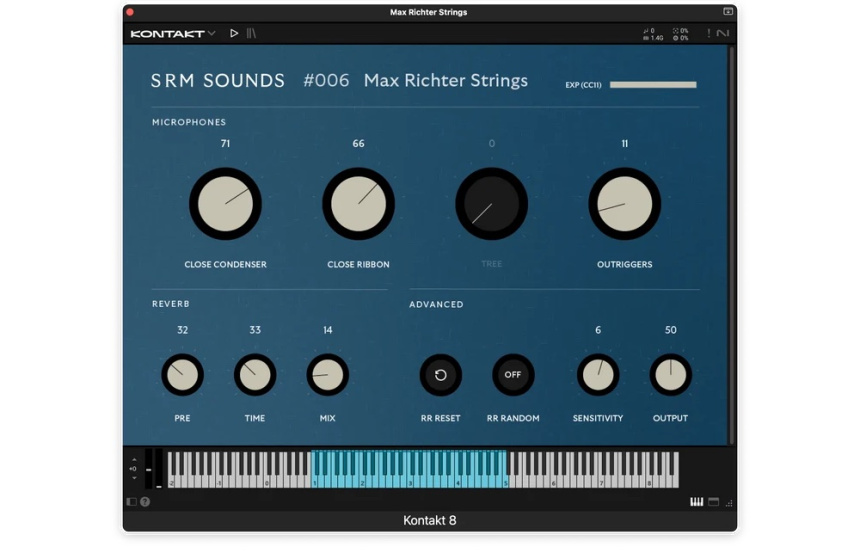The width and height of the screenshot is (860, 559).
Task: Click the plugin window corner button in title bar
Action: (x=728, y=12)
